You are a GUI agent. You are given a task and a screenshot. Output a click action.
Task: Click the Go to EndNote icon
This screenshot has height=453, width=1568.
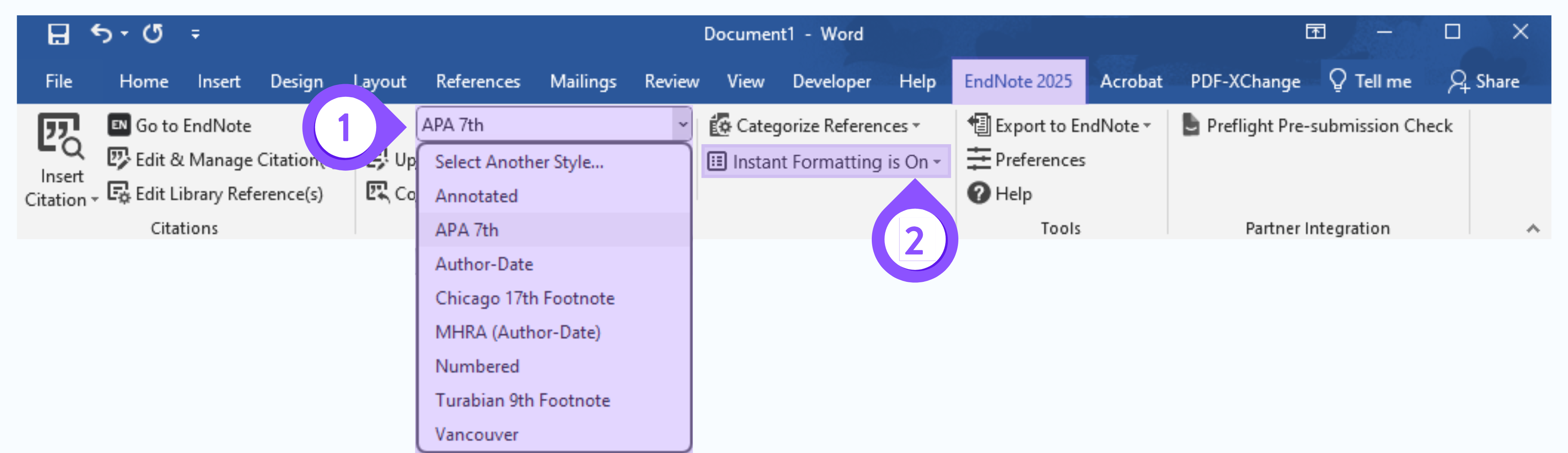(119, 125)
